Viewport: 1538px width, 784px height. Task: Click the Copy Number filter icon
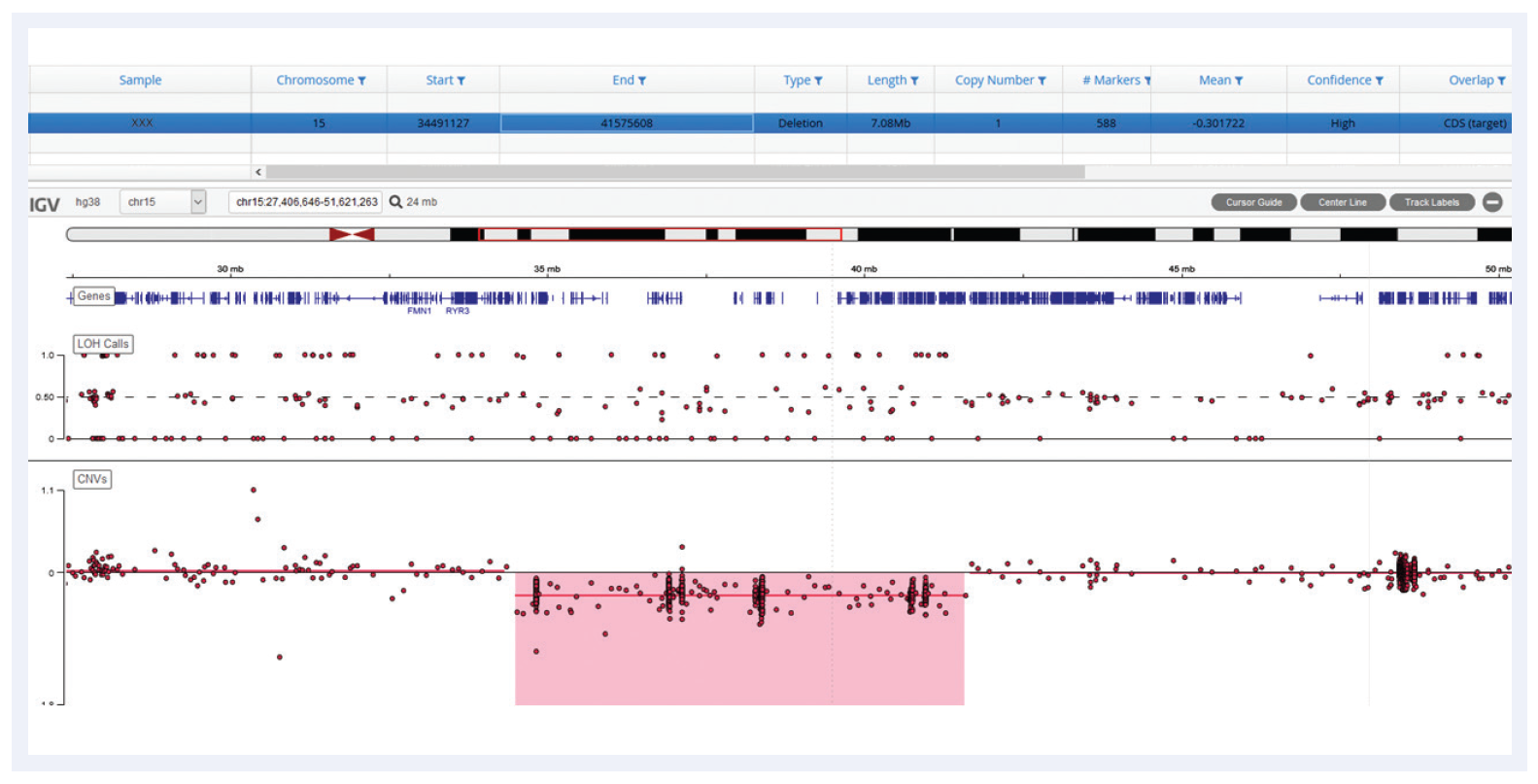[x=1042, y=81]
